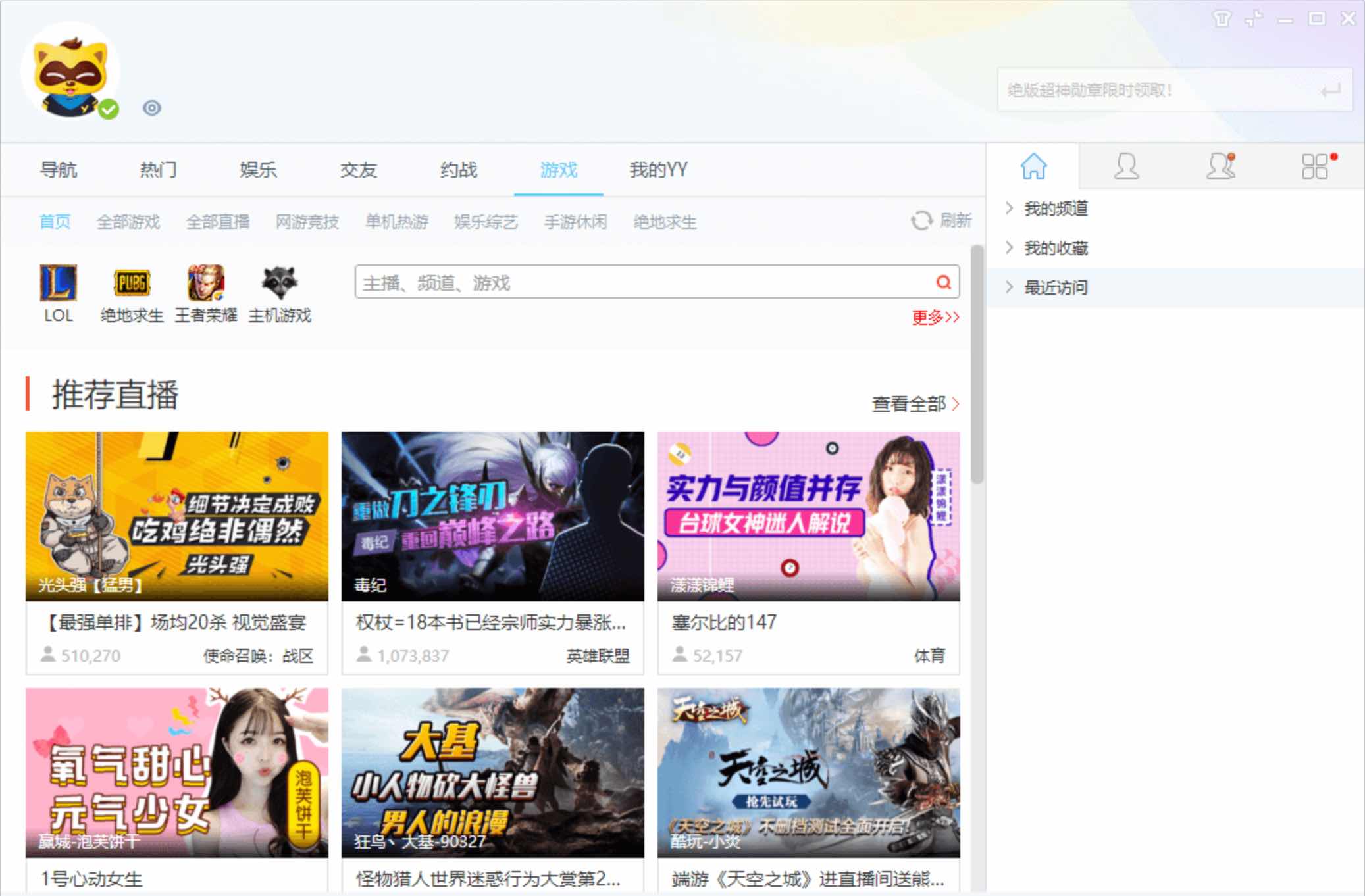This screenshot has height=896, width=1365.
Task: Click the 查看全部 arrow link
Action: coord(915,403)
